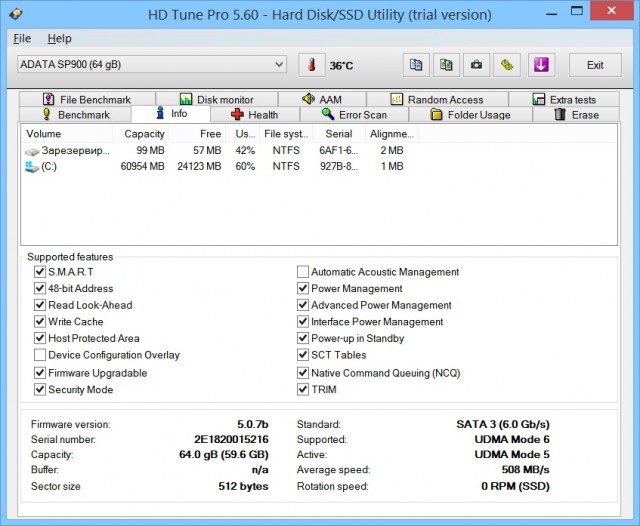Open the File Benchmark tab

click(87, 100)
